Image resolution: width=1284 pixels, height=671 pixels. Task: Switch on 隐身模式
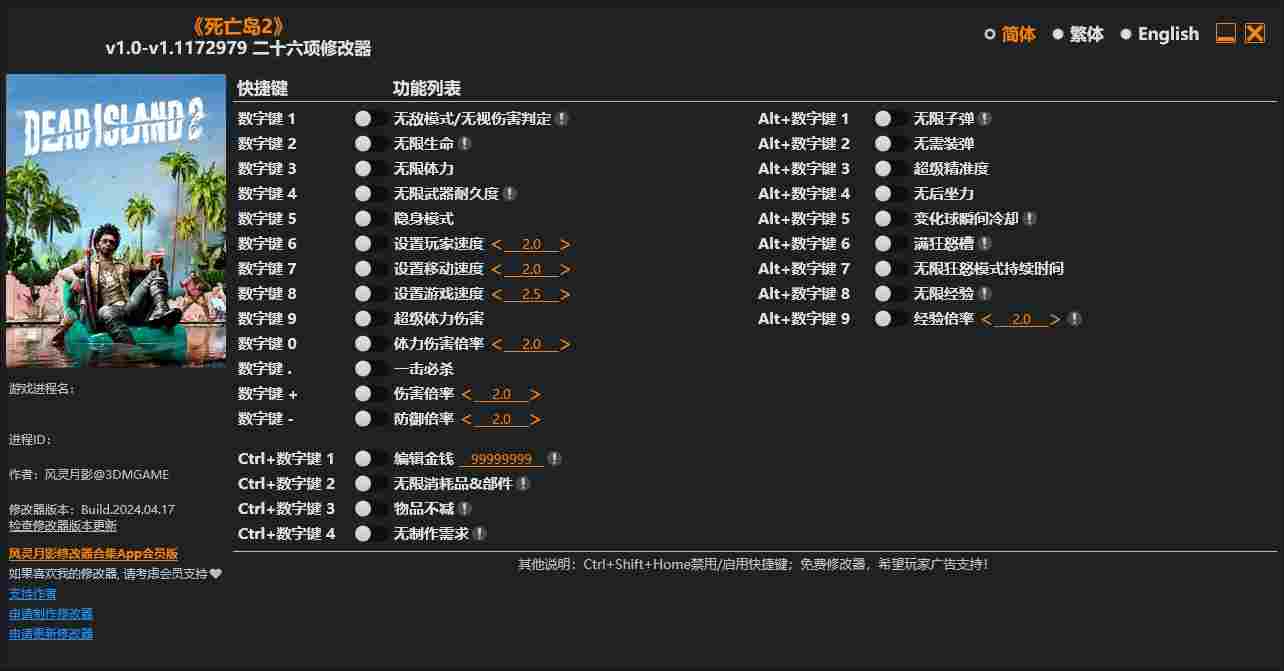[371, 218]
